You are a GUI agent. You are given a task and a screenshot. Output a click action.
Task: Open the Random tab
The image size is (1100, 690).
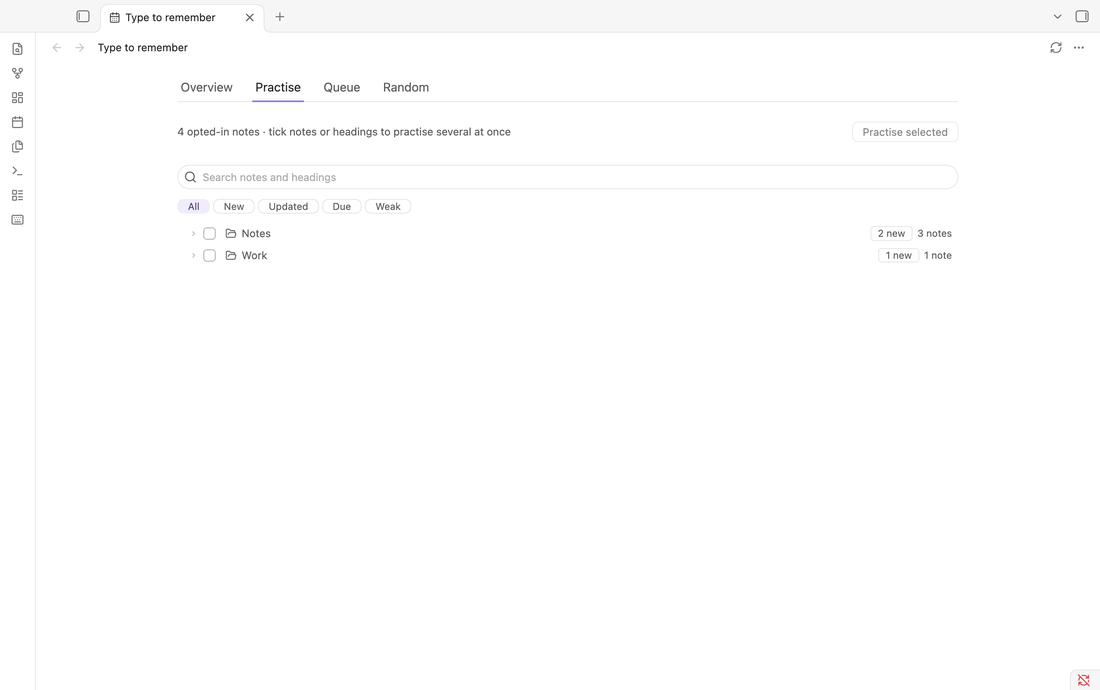(x=406, y=88)
